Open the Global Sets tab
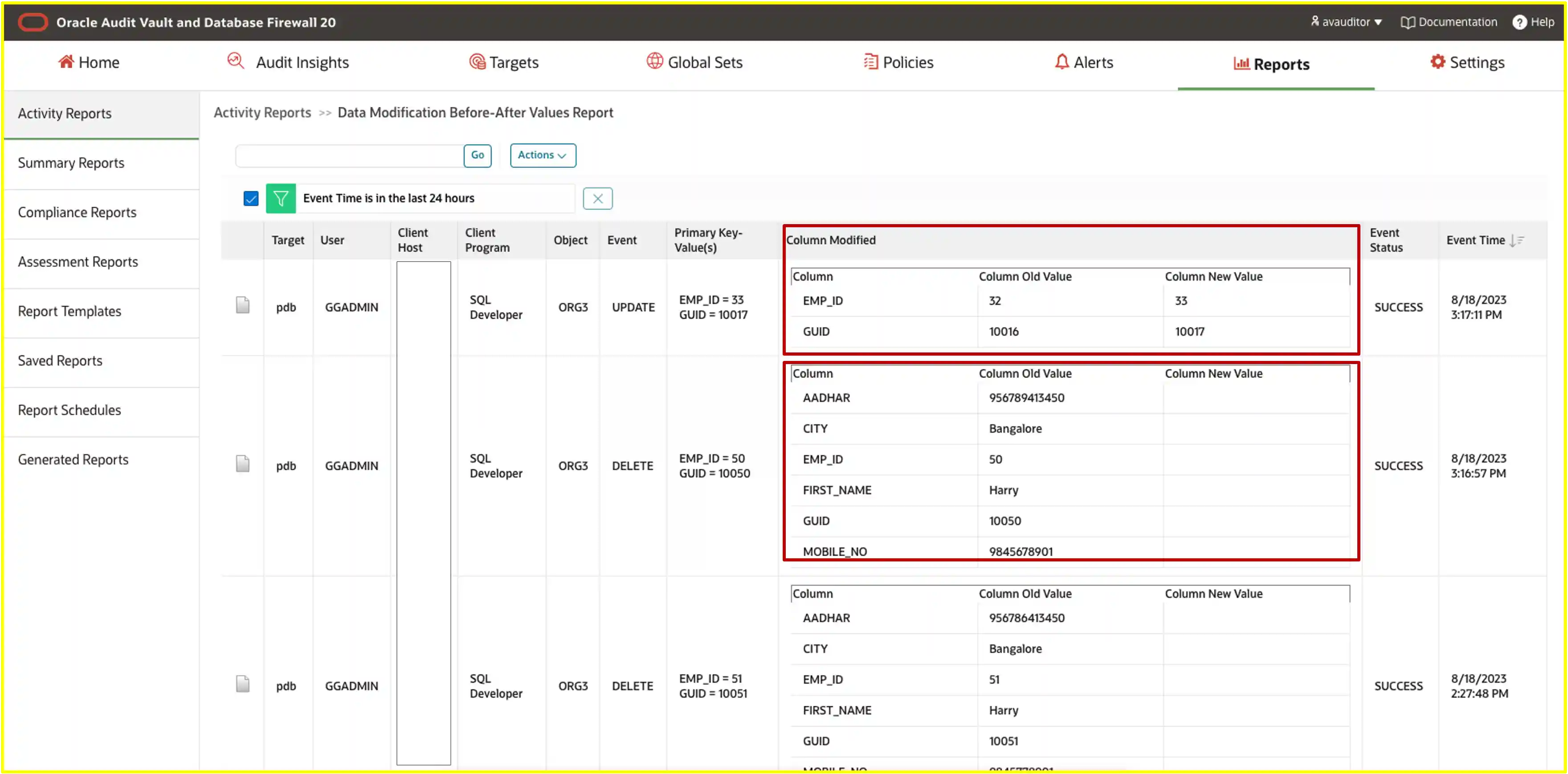1568x774 pixels. tap(694, 62)
